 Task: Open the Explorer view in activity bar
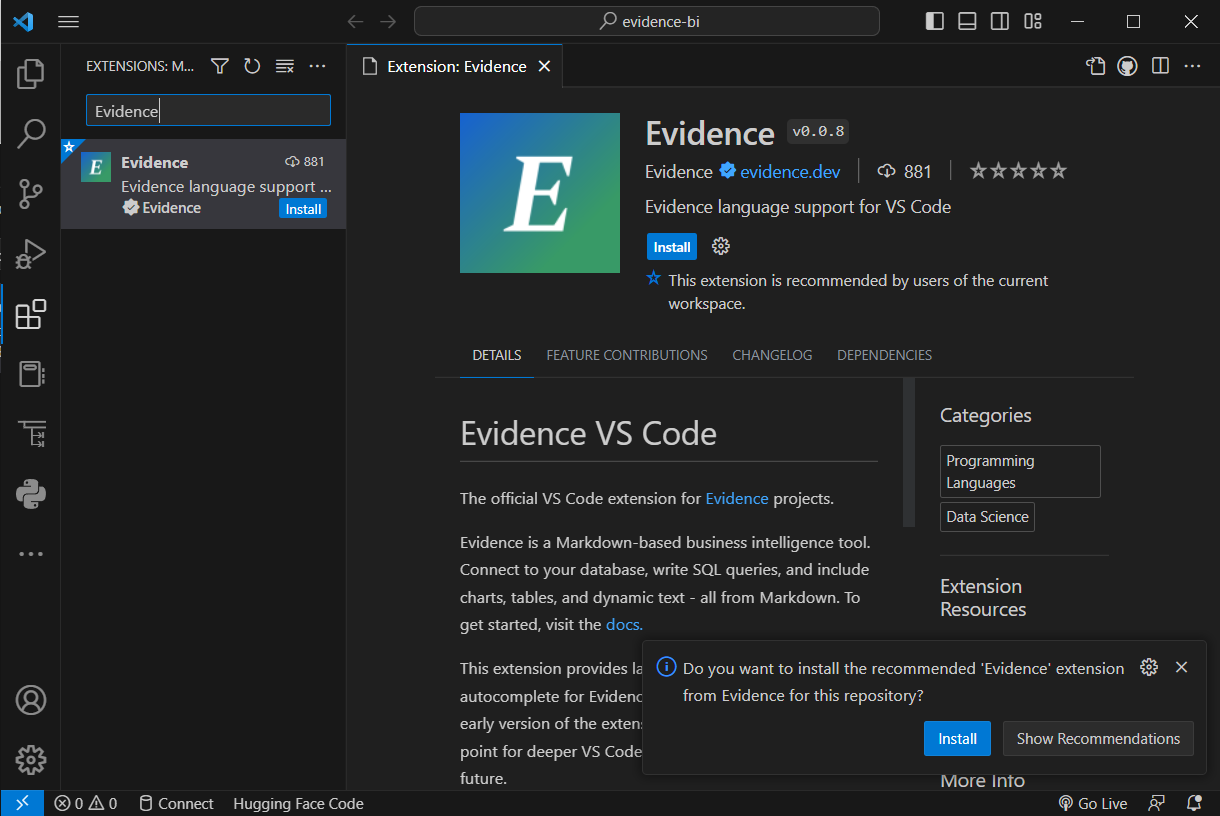pyautogui.click(x=31, y=73)
